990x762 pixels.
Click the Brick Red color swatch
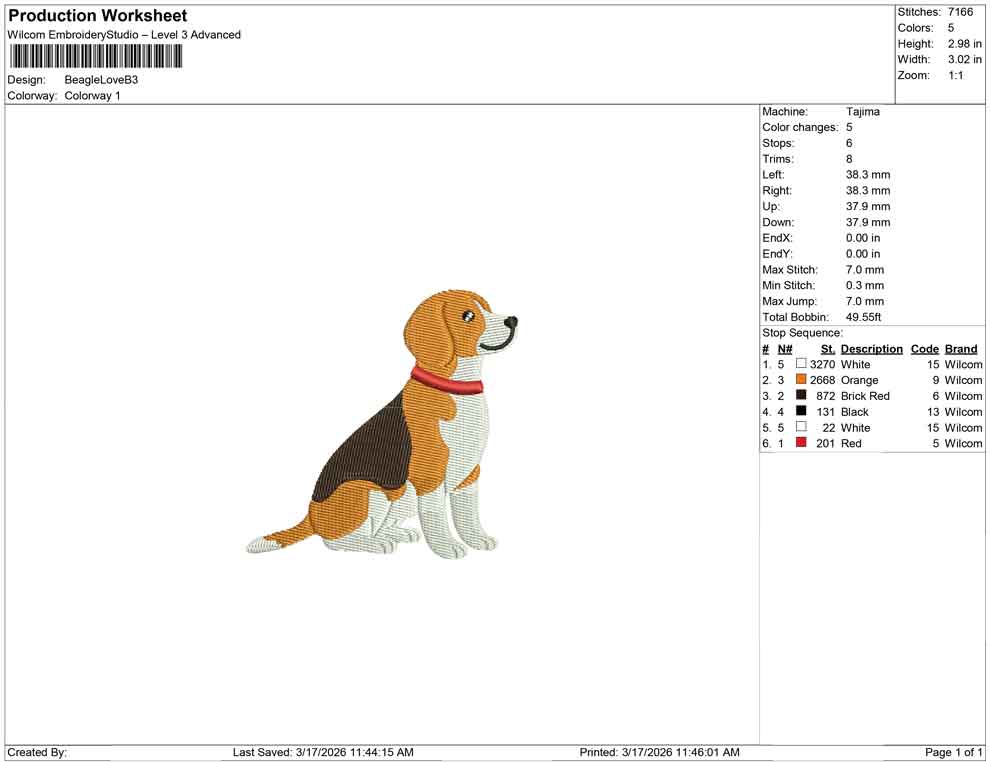[801, 395]
